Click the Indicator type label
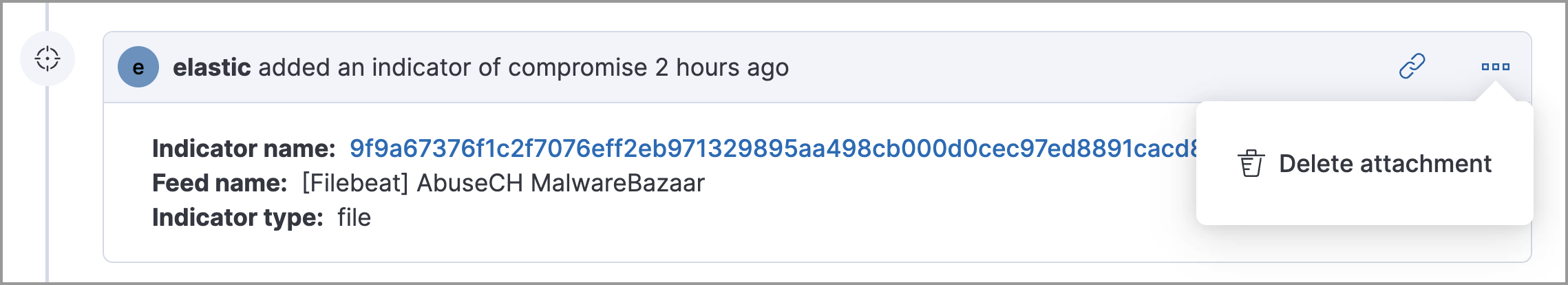The image size is (1568, 285). click(237, 217)
